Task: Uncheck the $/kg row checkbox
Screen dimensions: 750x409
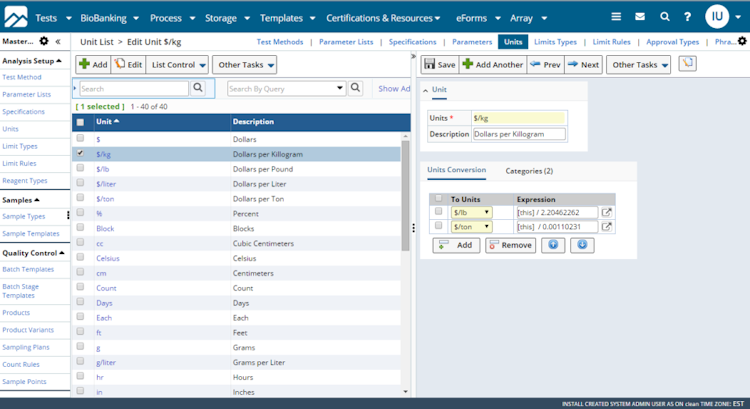Action: [80, 153]
